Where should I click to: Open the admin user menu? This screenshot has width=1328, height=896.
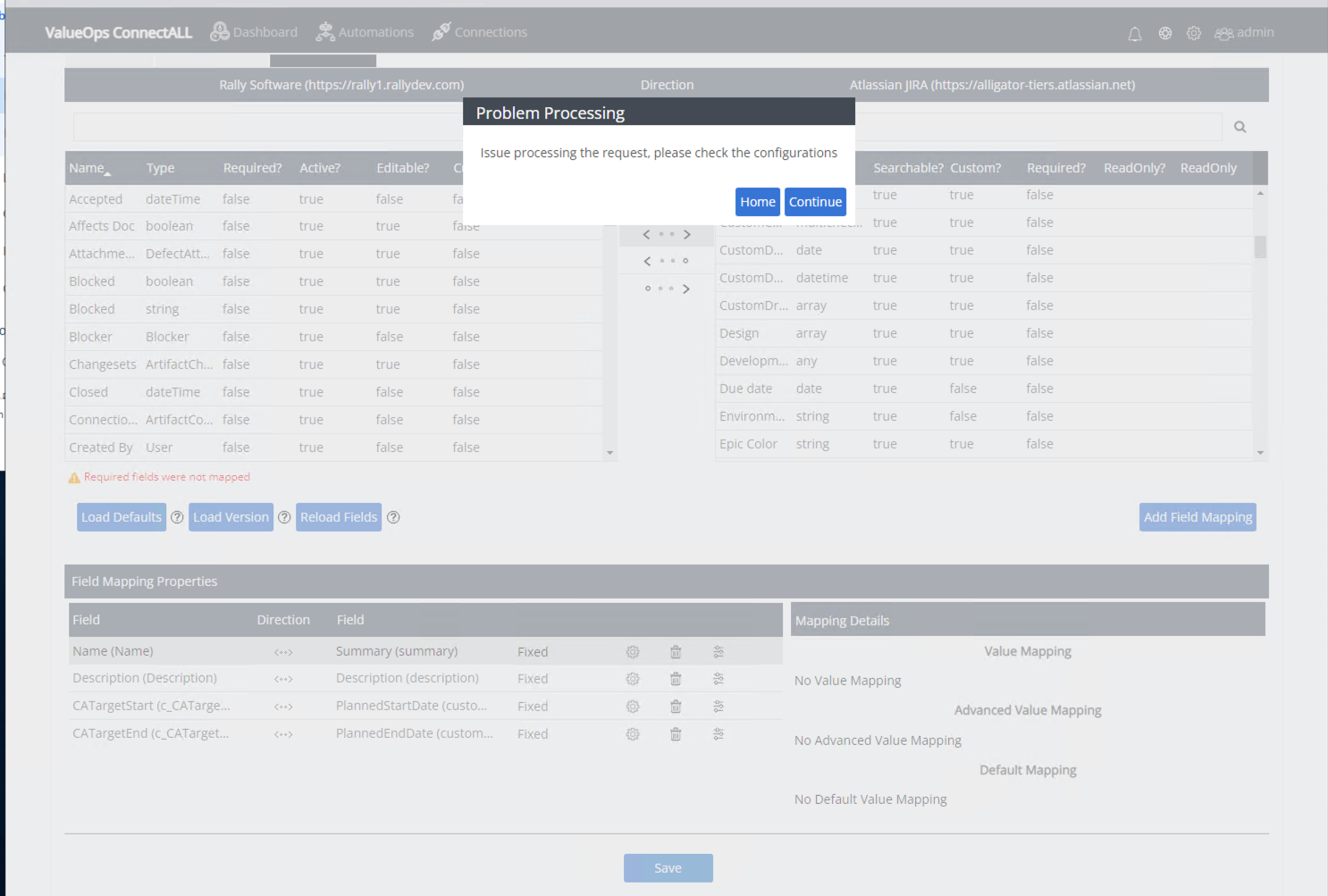[1244, 33]
